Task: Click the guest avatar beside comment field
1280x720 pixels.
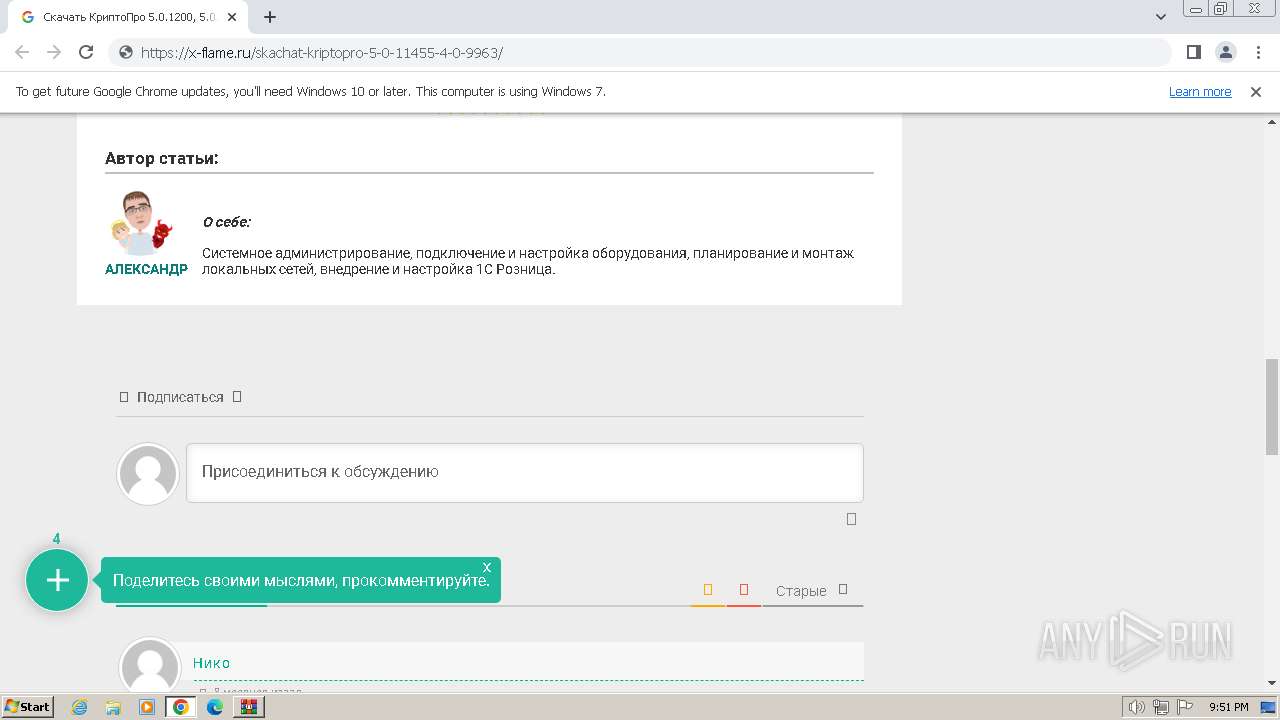Action: tap(148, 474)
